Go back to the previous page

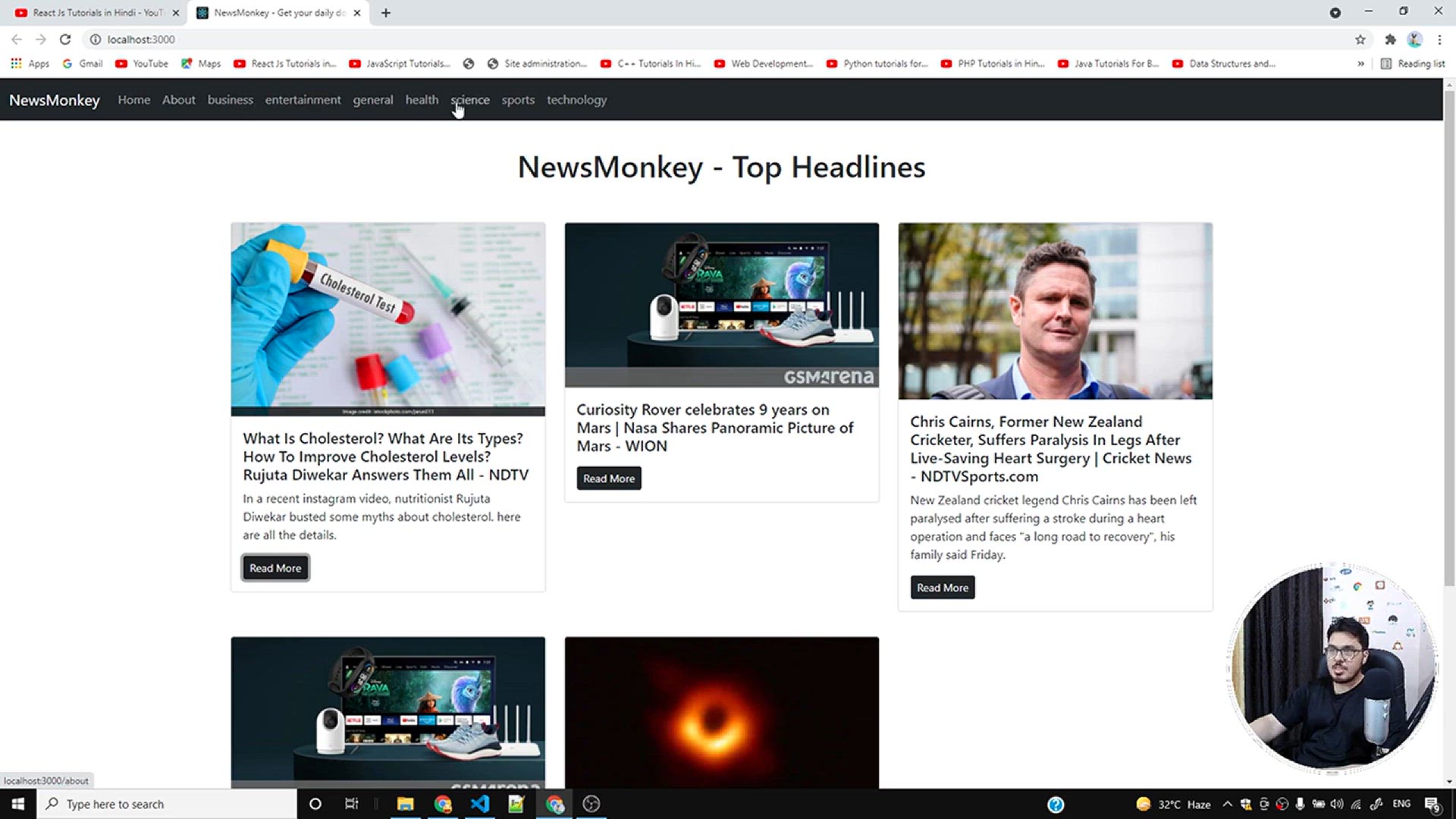click(x=17, y=39)
